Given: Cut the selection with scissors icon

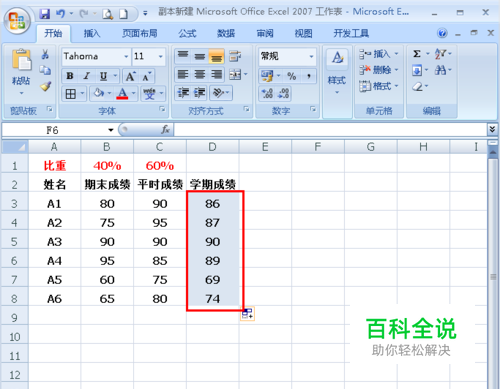Looking at the screenshot, I should pos(45,55).
